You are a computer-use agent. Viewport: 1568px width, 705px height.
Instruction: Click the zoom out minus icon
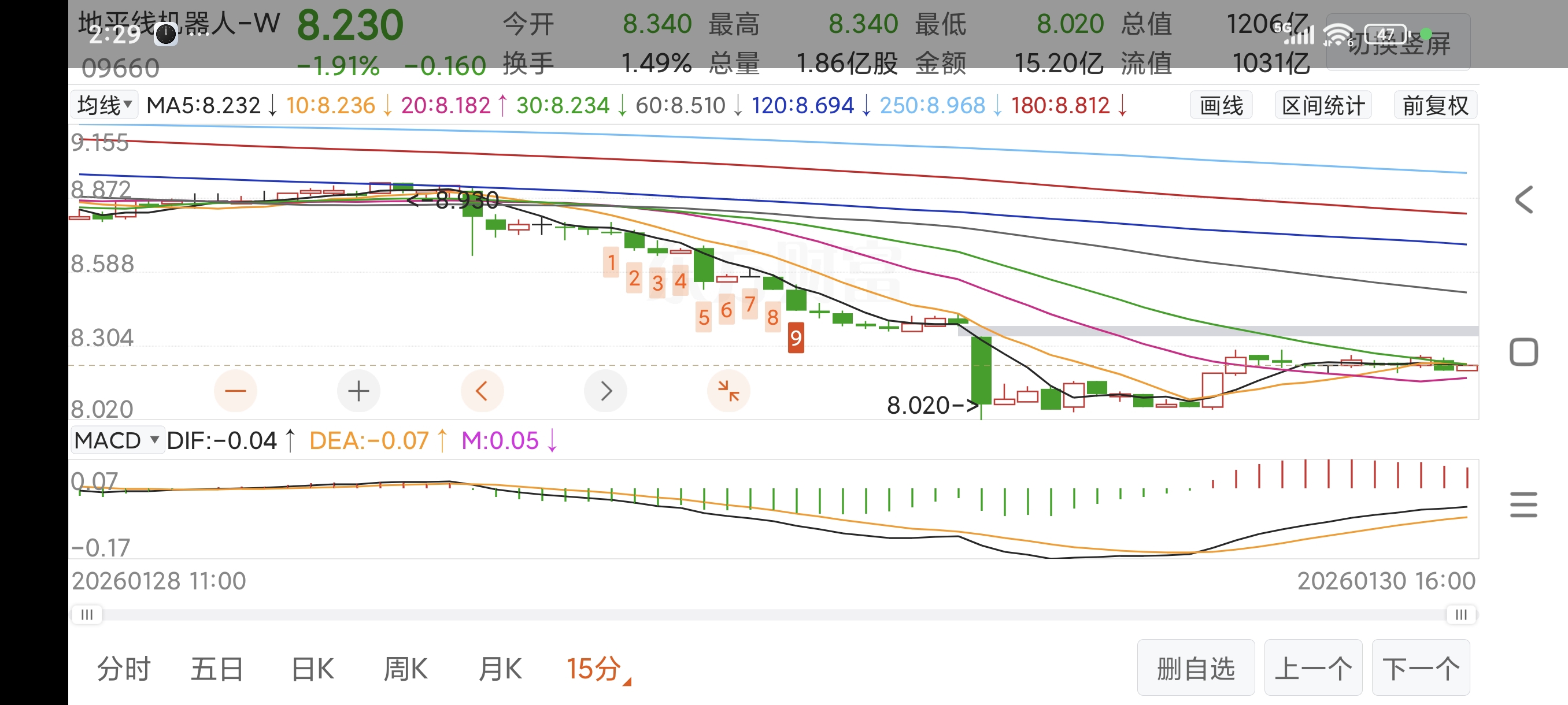coord(235,391)
